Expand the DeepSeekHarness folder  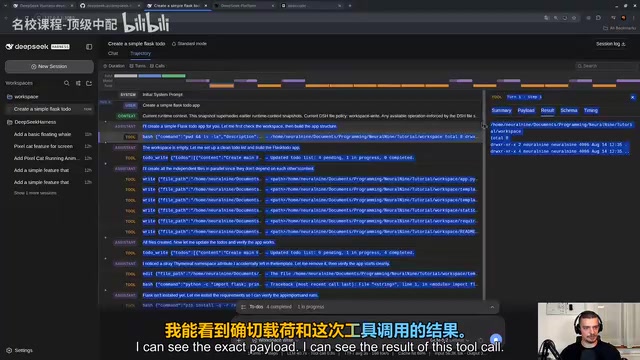point(35,122)
